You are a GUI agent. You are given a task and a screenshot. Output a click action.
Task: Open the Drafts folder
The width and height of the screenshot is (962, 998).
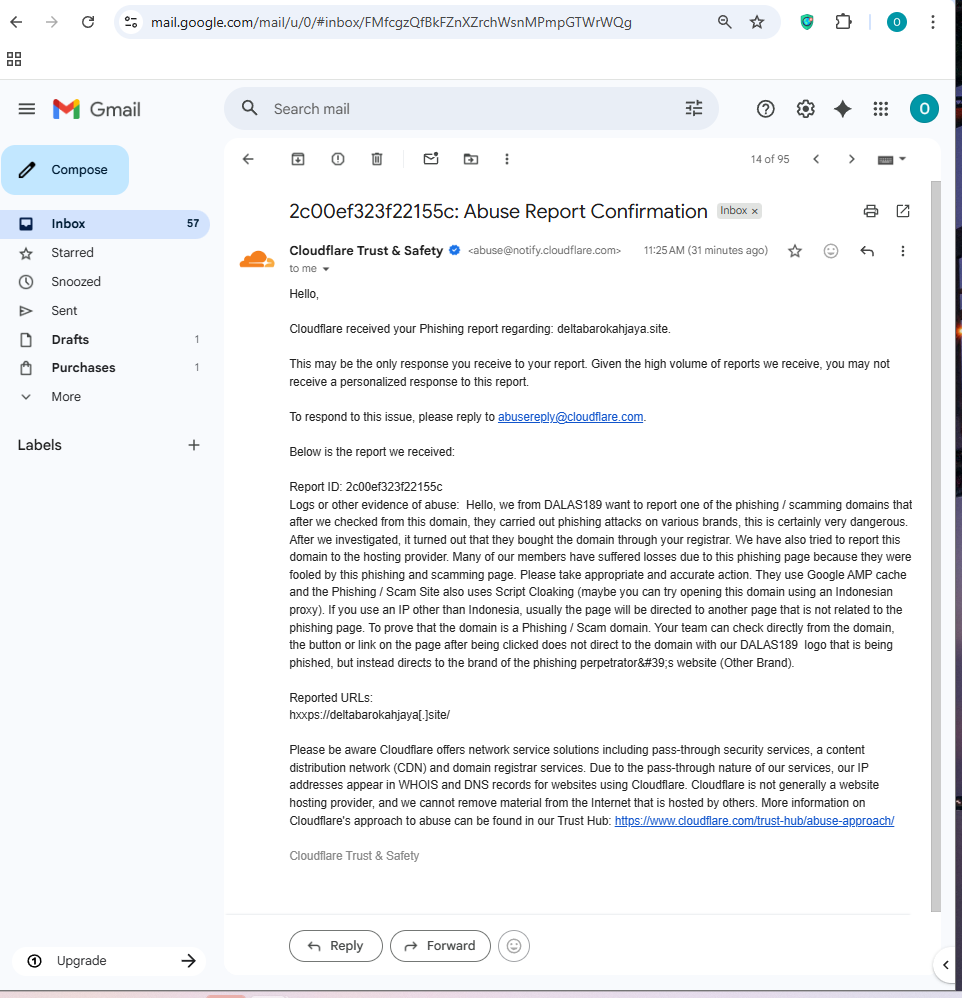[x=105, y=339]
